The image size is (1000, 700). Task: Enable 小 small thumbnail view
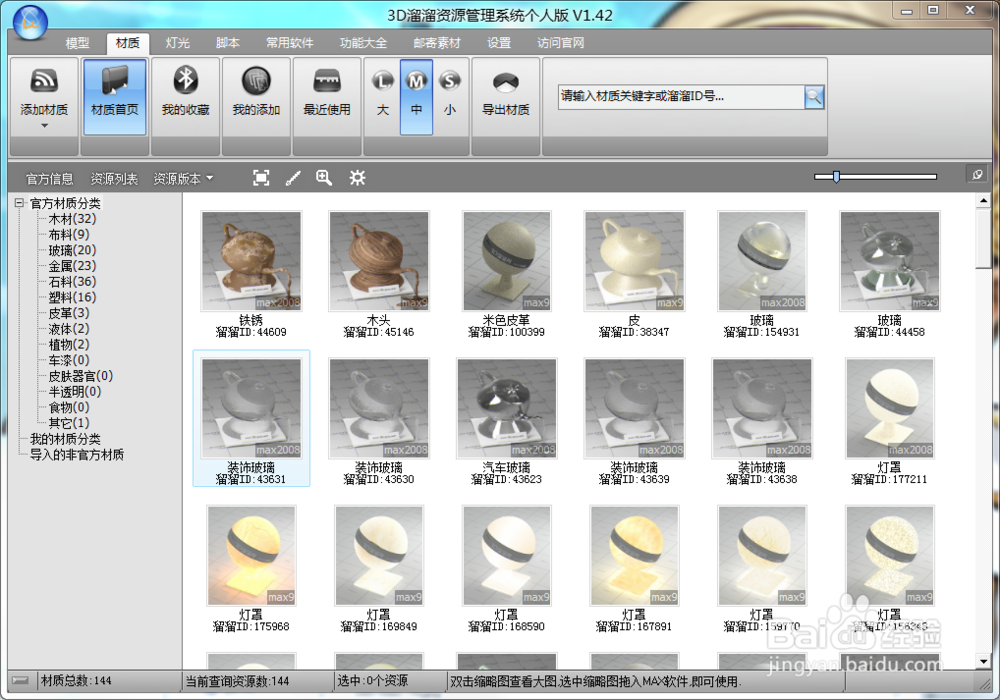[x=449, y=95]
